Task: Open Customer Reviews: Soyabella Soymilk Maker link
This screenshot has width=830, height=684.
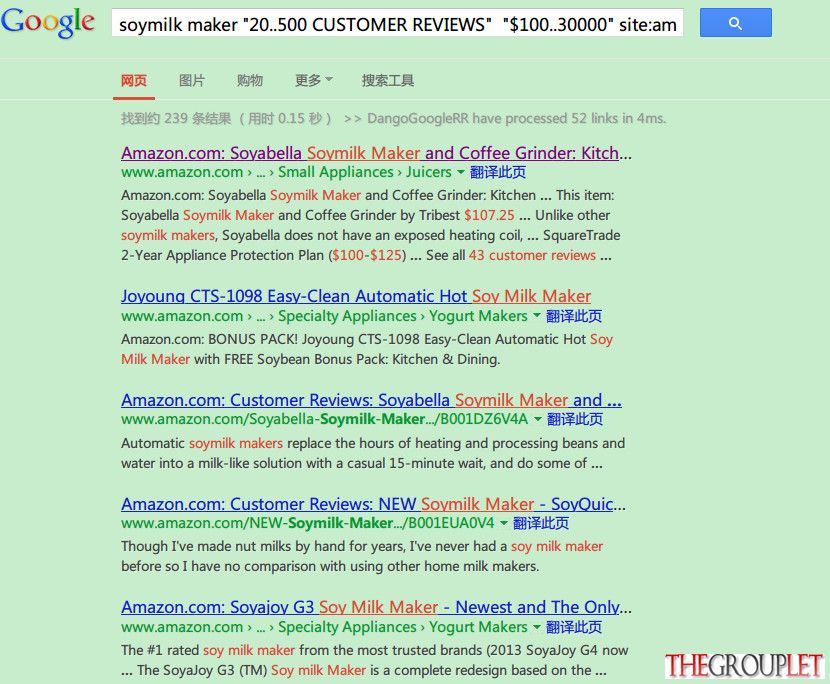Action: [x=371, y=400]
